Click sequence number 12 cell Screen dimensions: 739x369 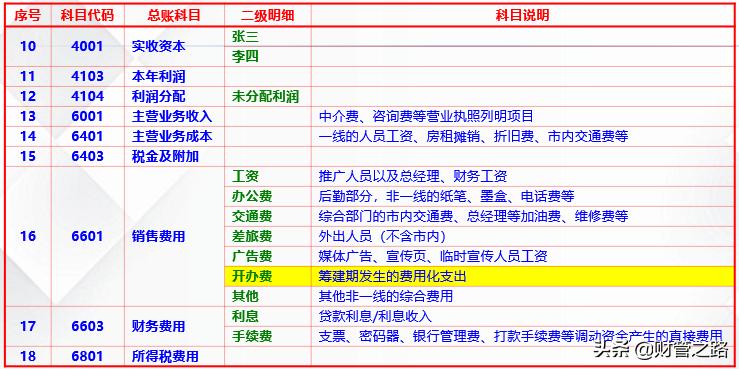[x=27, y=96]
